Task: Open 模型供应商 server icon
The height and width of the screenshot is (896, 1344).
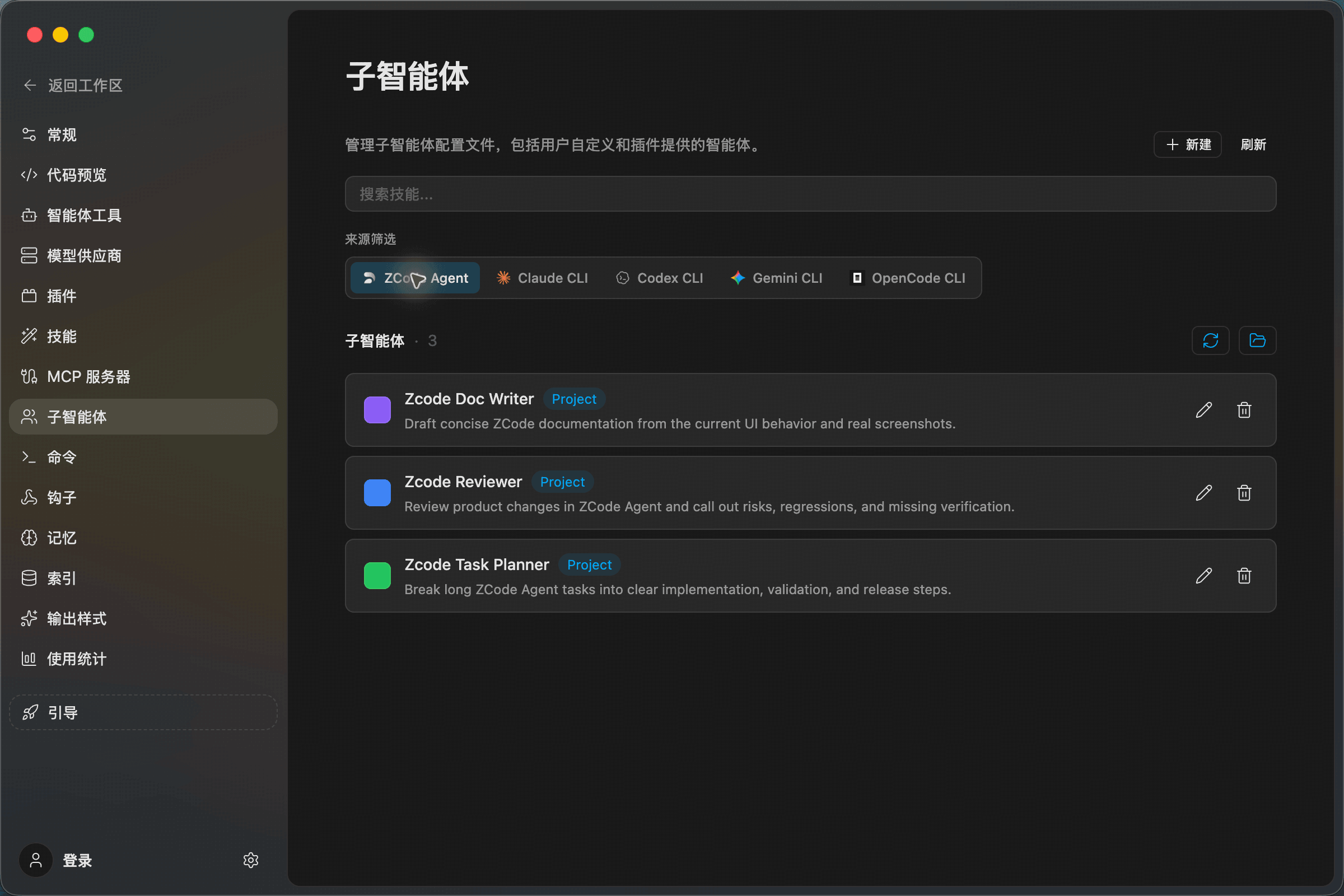Action: [29, 255]
